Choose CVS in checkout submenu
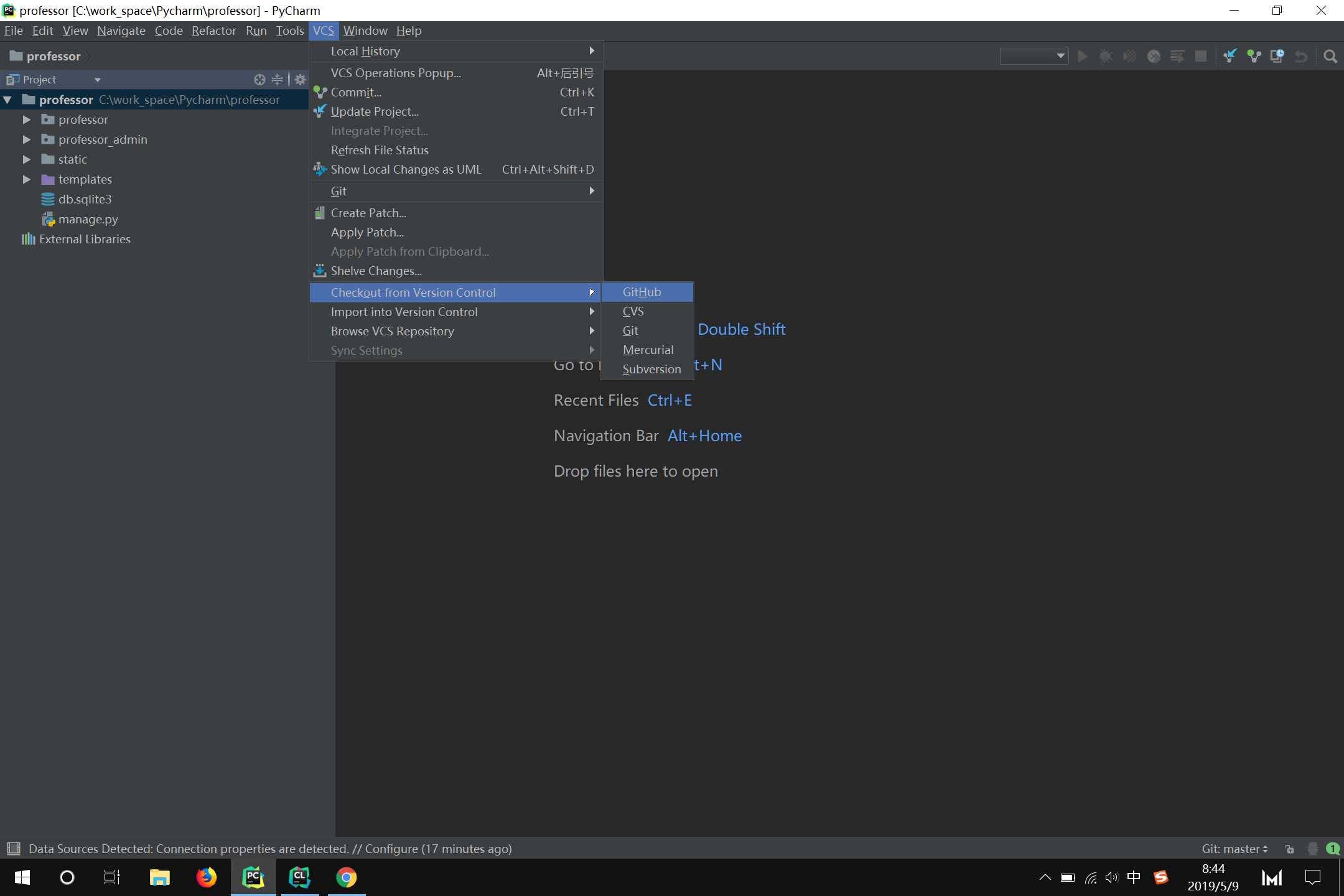 [x=647, y=311]
